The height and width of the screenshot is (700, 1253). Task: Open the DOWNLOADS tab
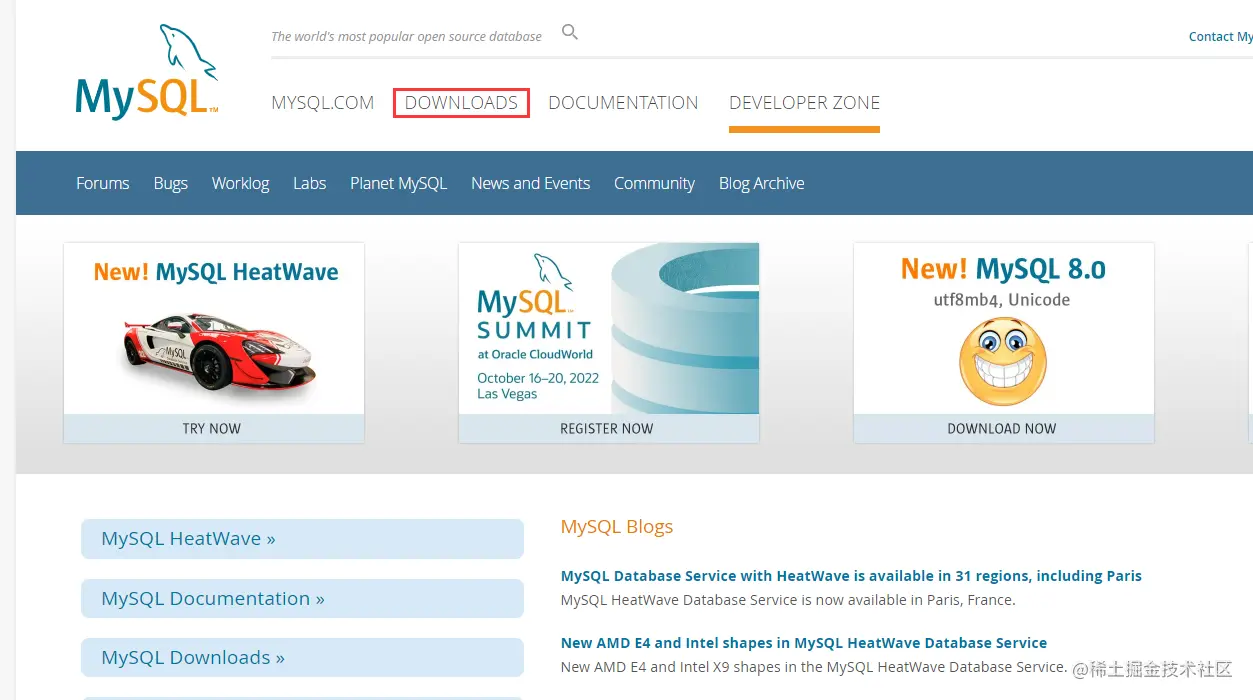coord(461,103)
